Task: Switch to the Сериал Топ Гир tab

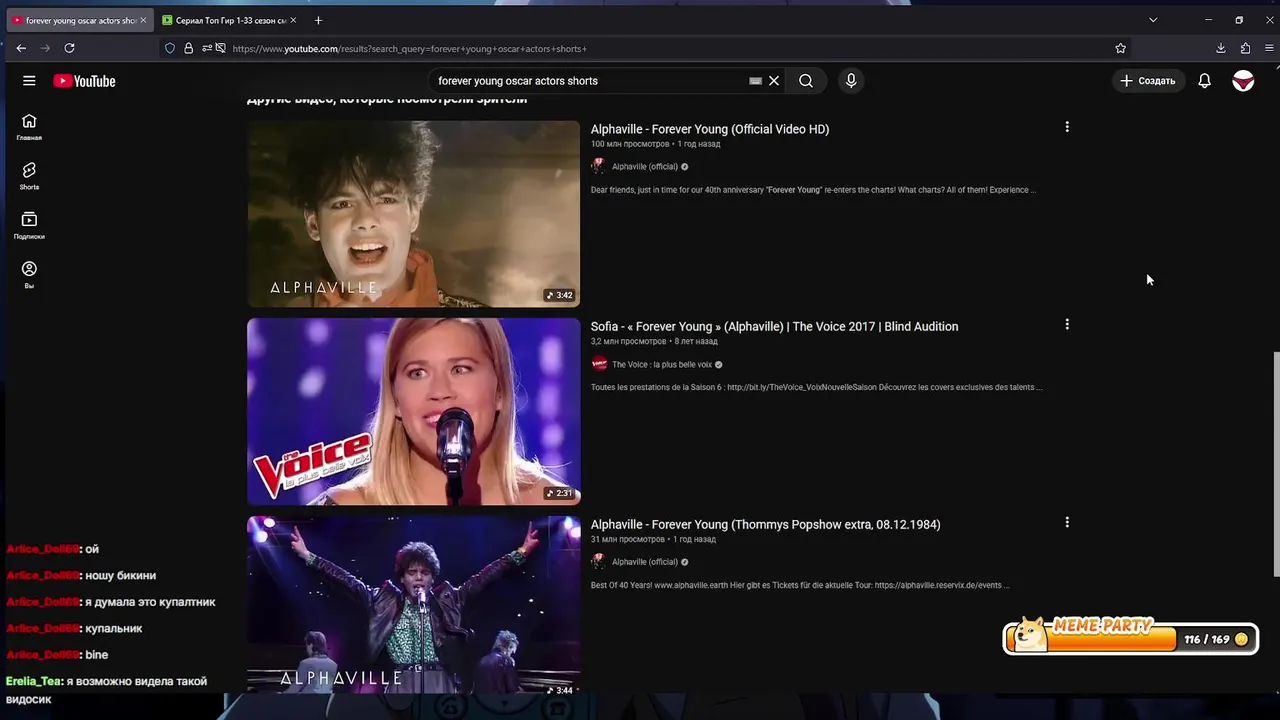Action: tap(231, 20)
